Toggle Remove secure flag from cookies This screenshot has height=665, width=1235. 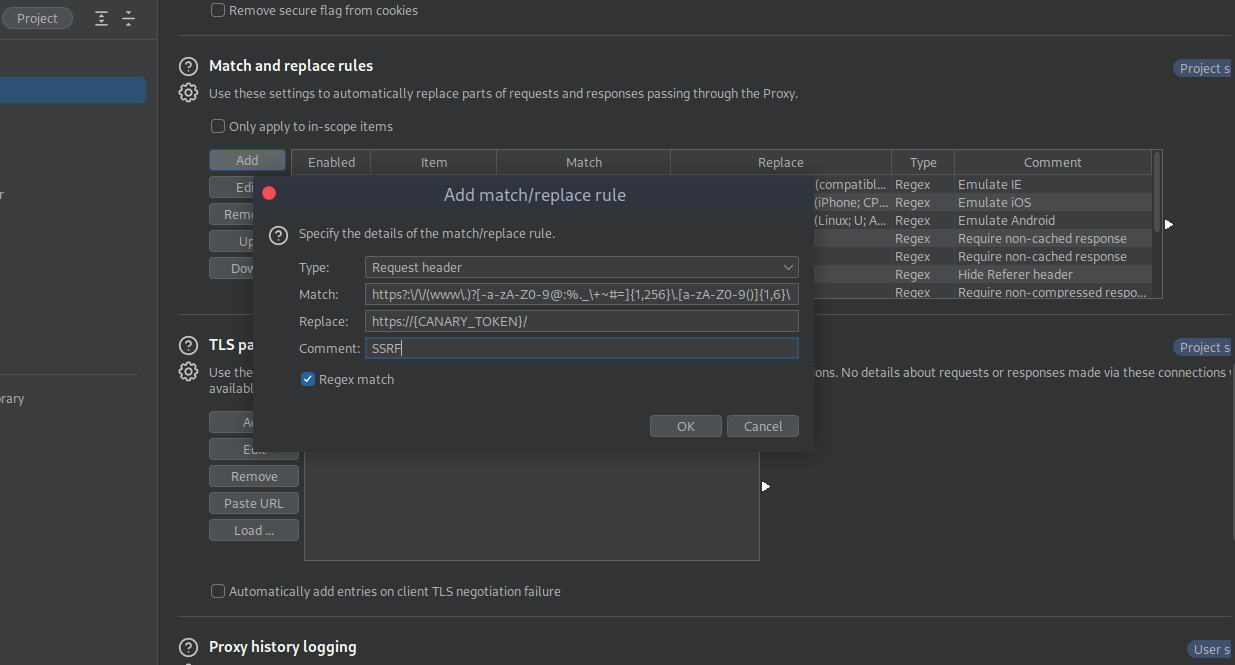pyautogui.click(x=218, y=10)
